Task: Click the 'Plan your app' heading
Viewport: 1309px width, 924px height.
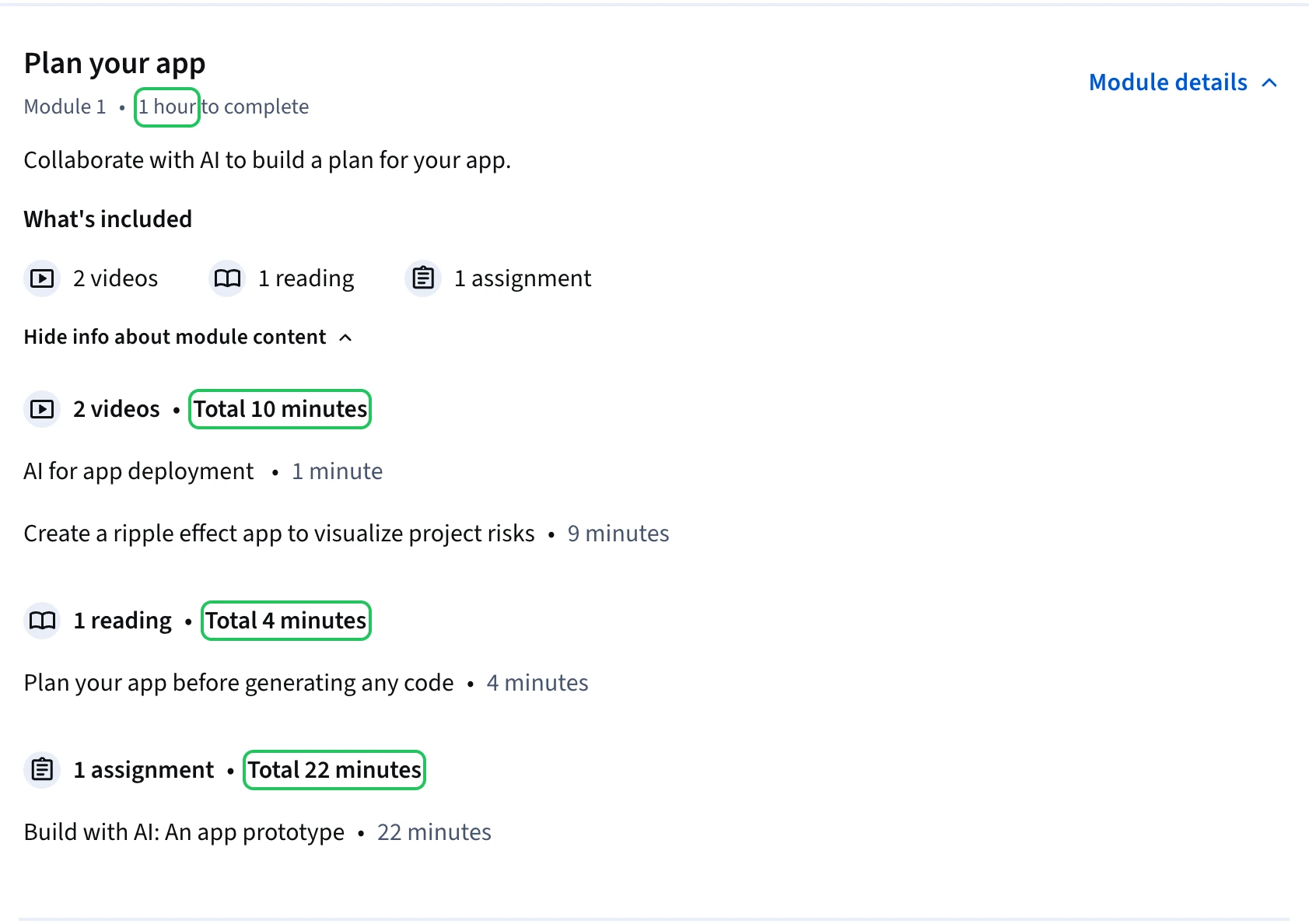Action: [x=114, y=63]
